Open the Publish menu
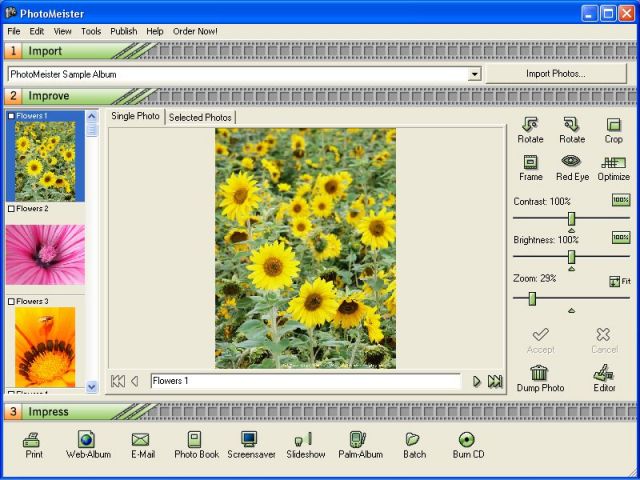This screenshot has height=480, width=640. coord(124,31)
